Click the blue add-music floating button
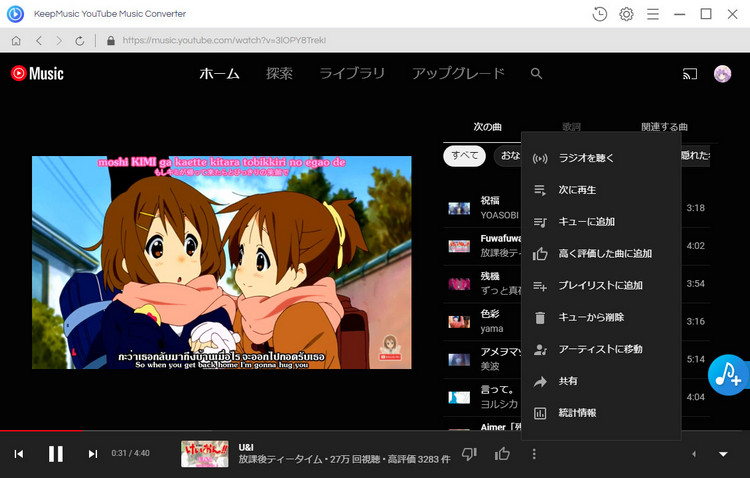 pyautogui.click(x=728, y=375)
